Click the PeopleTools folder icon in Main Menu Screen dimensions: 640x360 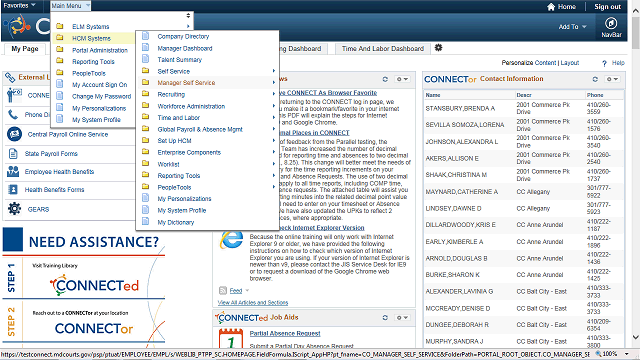click(60, 73)
